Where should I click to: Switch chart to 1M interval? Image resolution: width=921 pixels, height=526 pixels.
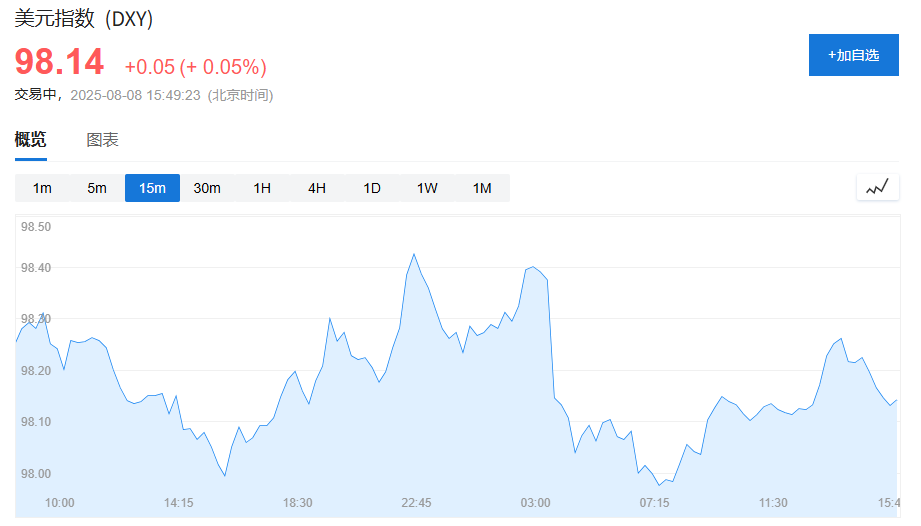[482, 188]
